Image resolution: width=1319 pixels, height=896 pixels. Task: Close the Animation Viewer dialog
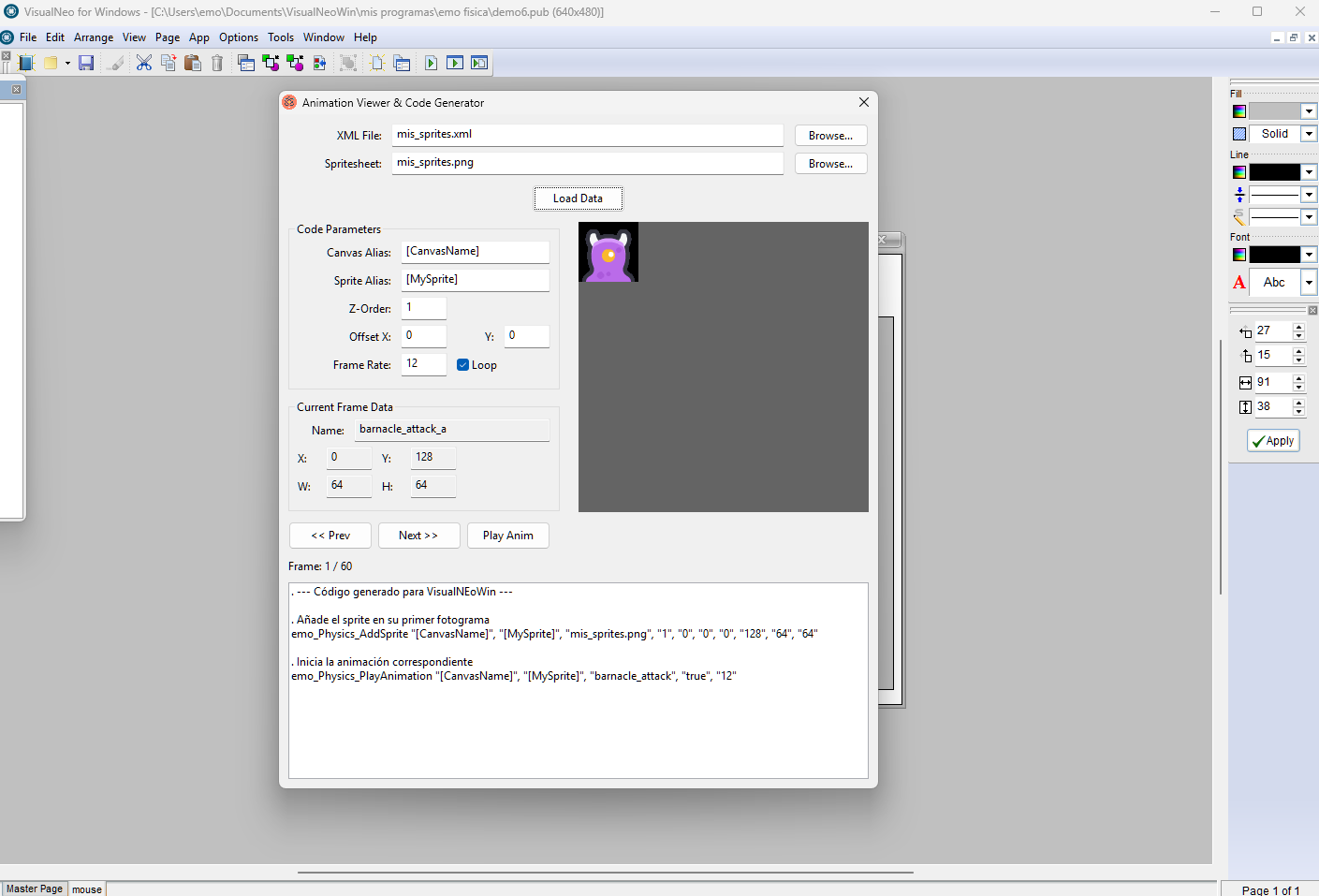click(x=864, y=102)
